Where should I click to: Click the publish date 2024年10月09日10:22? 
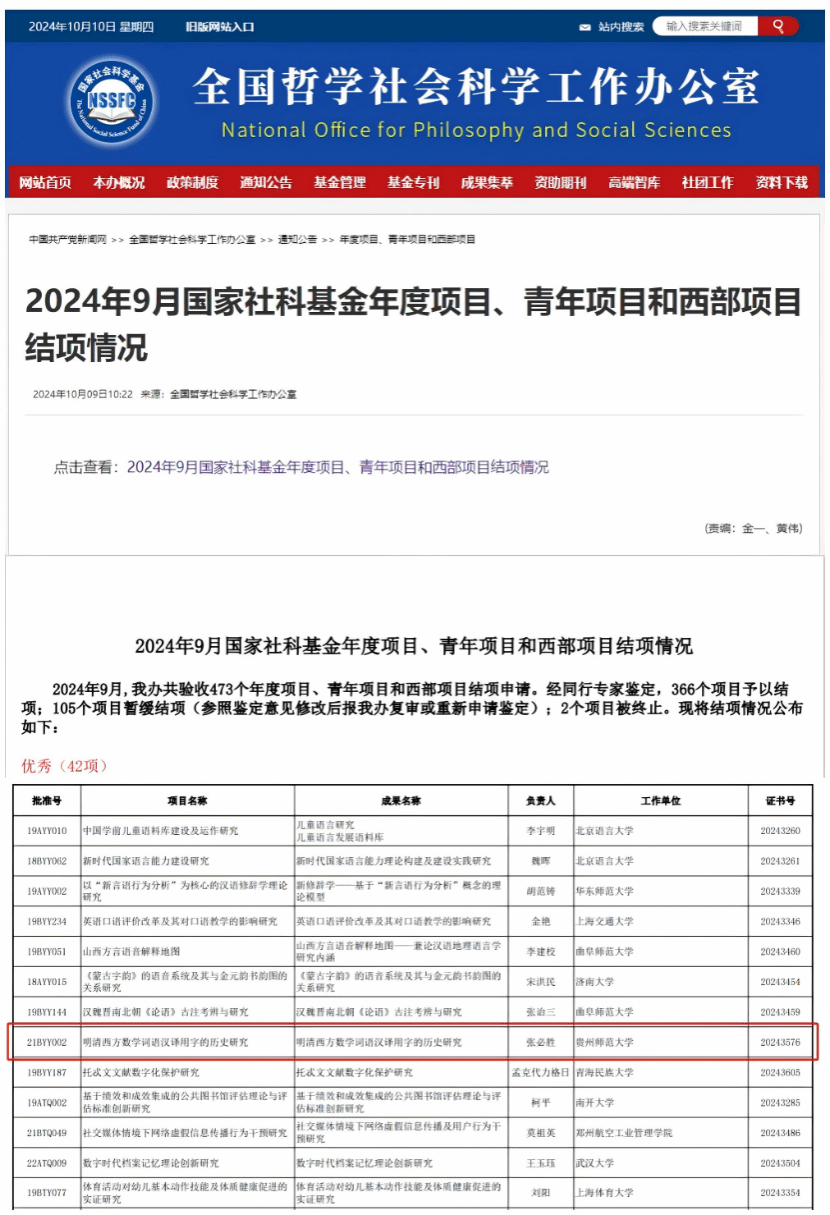(x=83, y=394)
